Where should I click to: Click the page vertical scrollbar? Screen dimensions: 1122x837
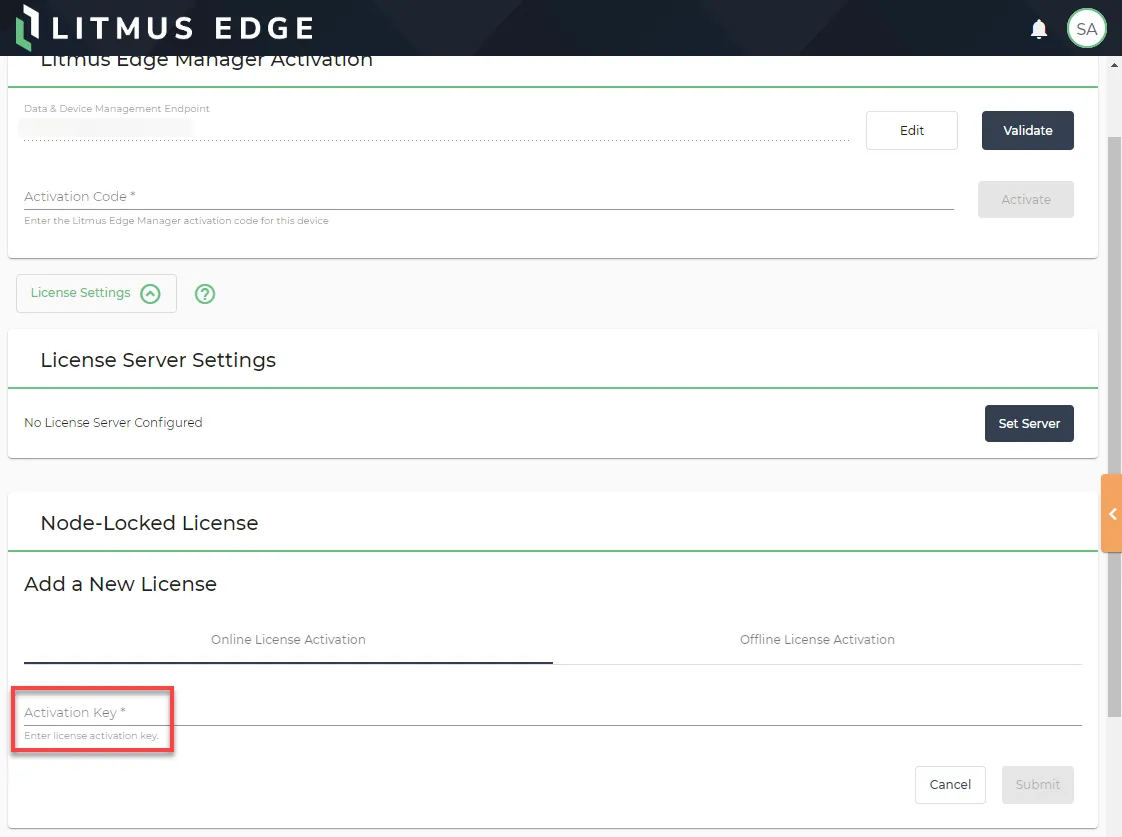pyautogui.click(x=1114, y=426)
